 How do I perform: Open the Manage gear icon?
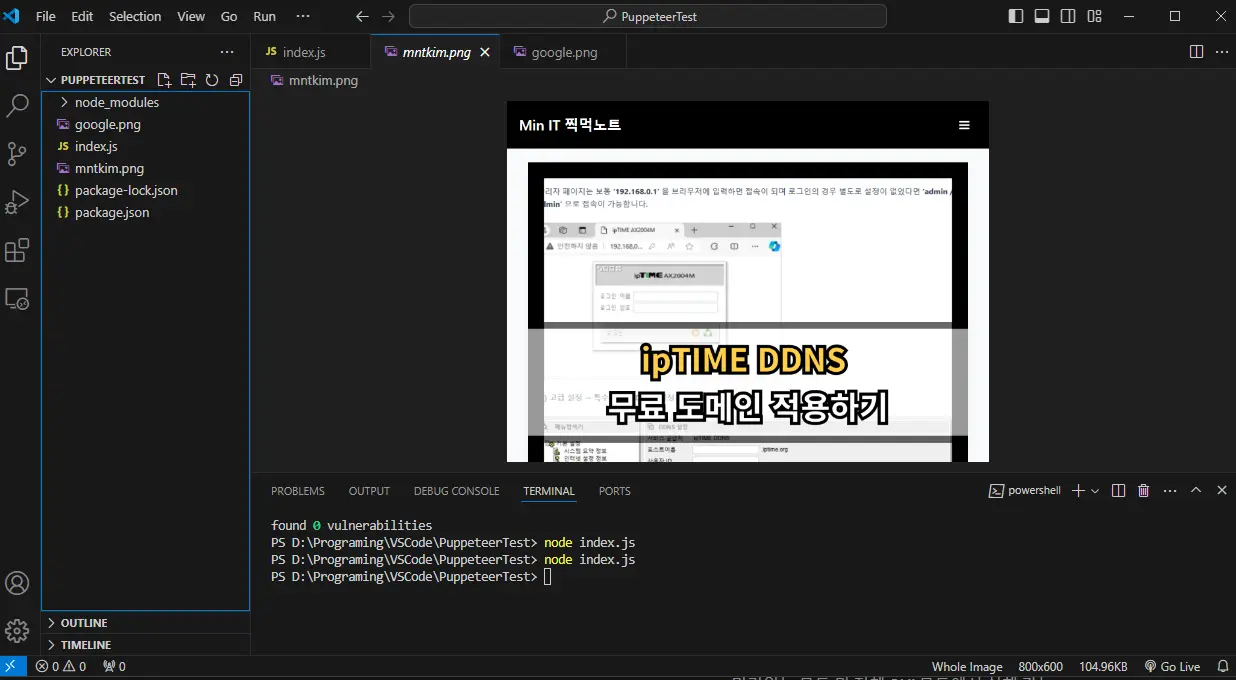[17, 631]
